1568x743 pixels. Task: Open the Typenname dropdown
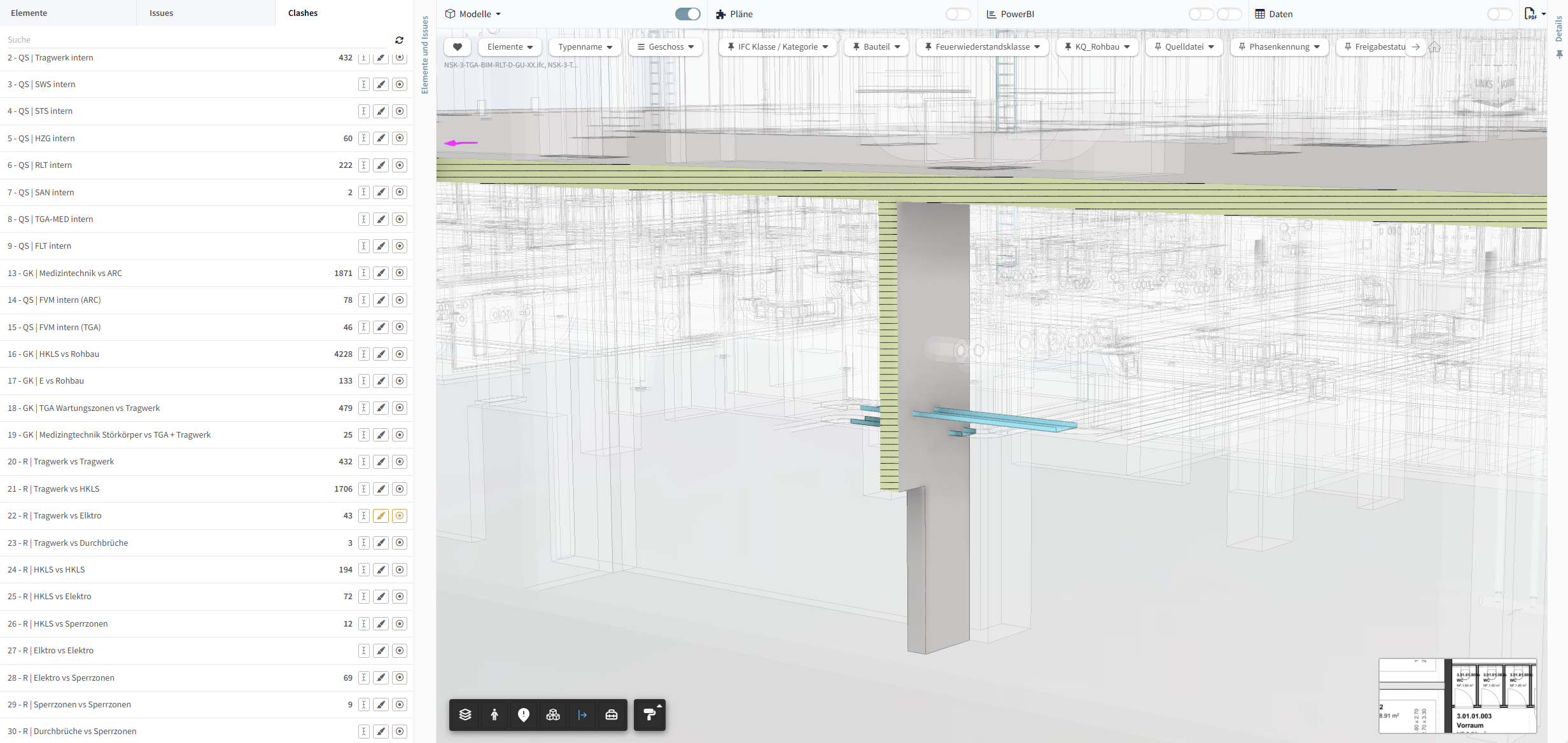pyautogui.click(x=585, y=46)
